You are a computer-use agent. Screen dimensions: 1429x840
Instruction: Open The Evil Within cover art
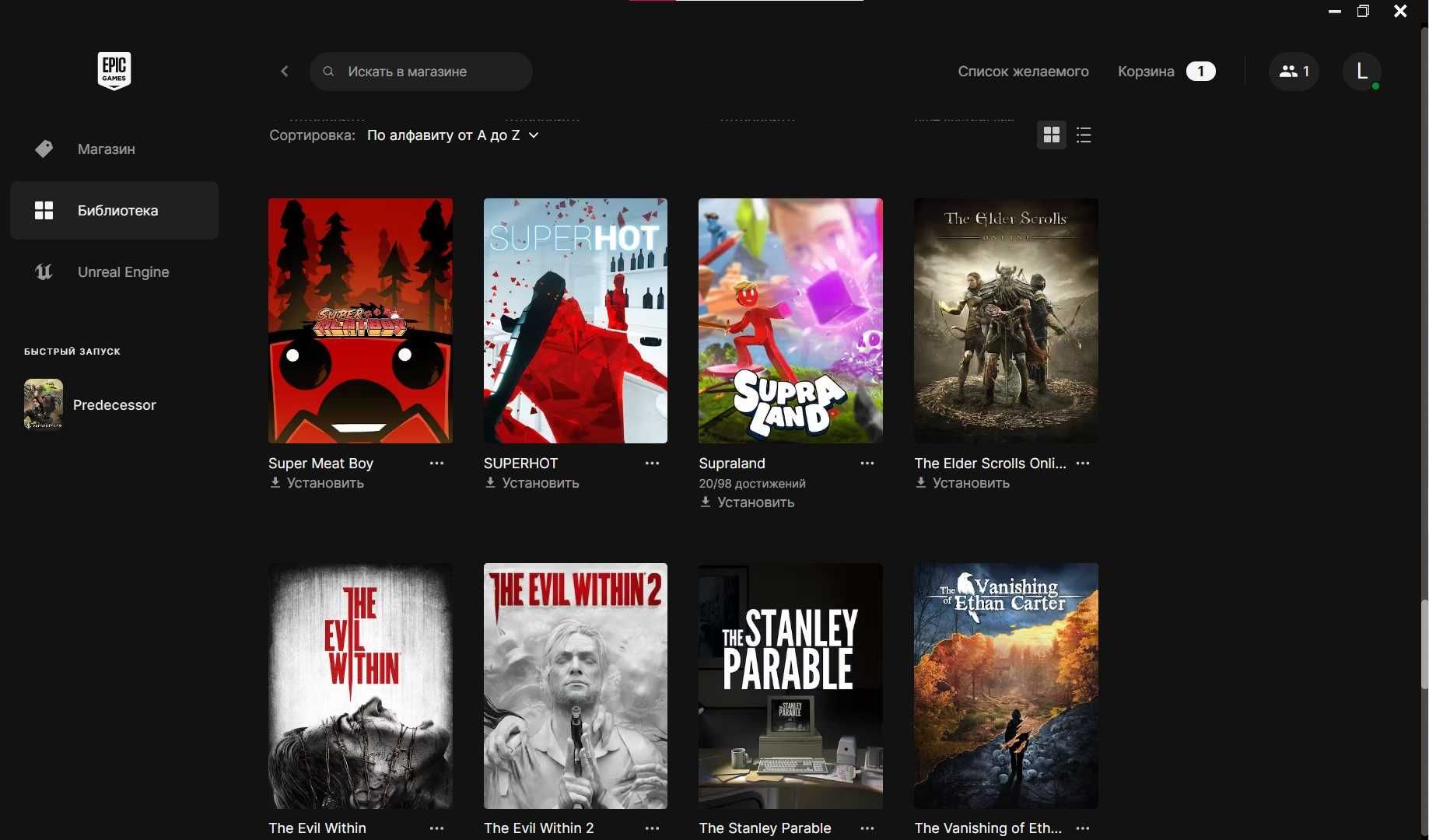click(360, 686)
